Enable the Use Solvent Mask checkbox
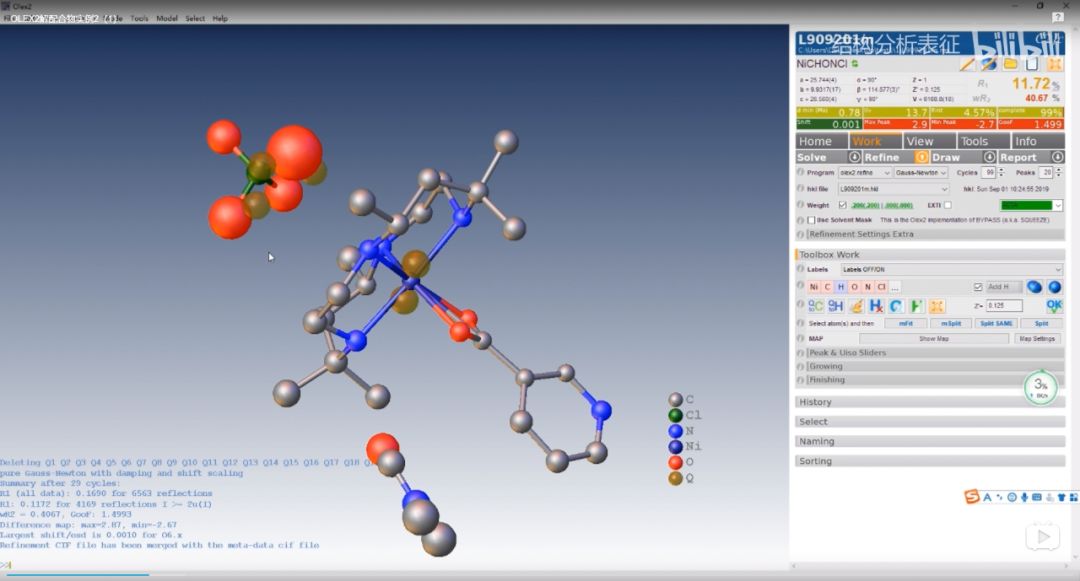Screen dimensions: 1080x581 pyautogui.click(x=811, y=220)
